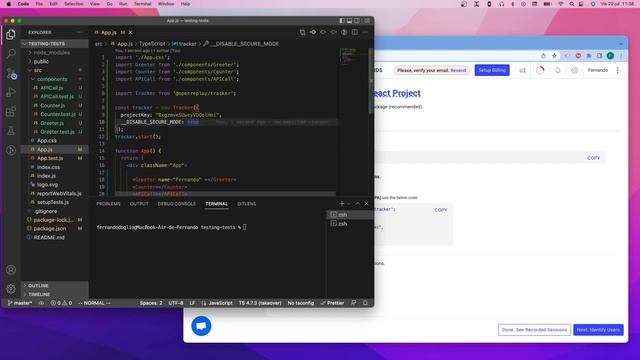Click the circular progress icon in OpenReplay header

(x=540, y=70)
